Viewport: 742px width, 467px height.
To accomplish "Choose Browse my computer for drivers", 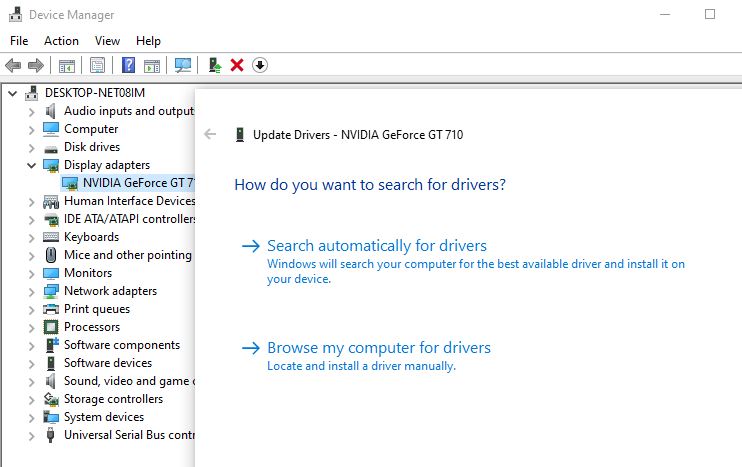I will pyautogui.click(x=378, y=348).
